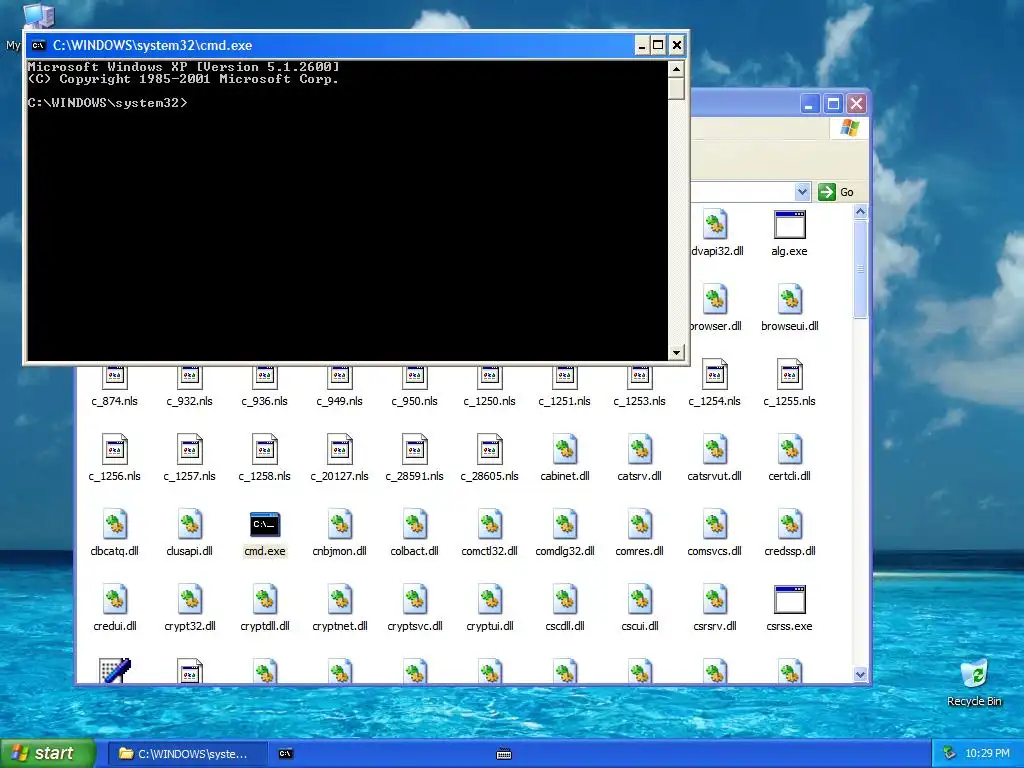Click the file name colbact.dll
This screenshot has width=1024, height=768.
[415, 551]
